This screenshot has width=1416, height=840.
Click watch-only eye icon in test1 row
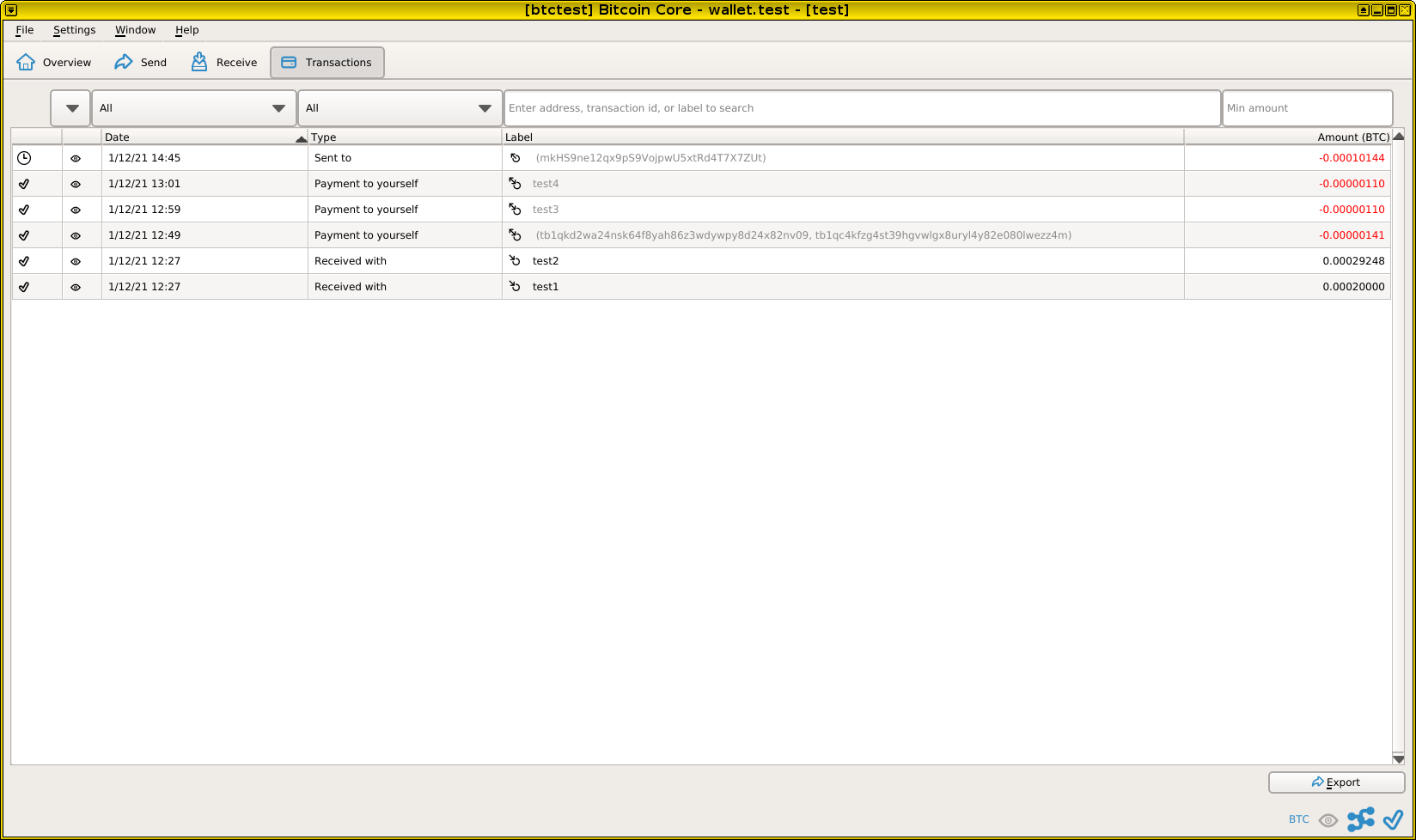point(76,288)
